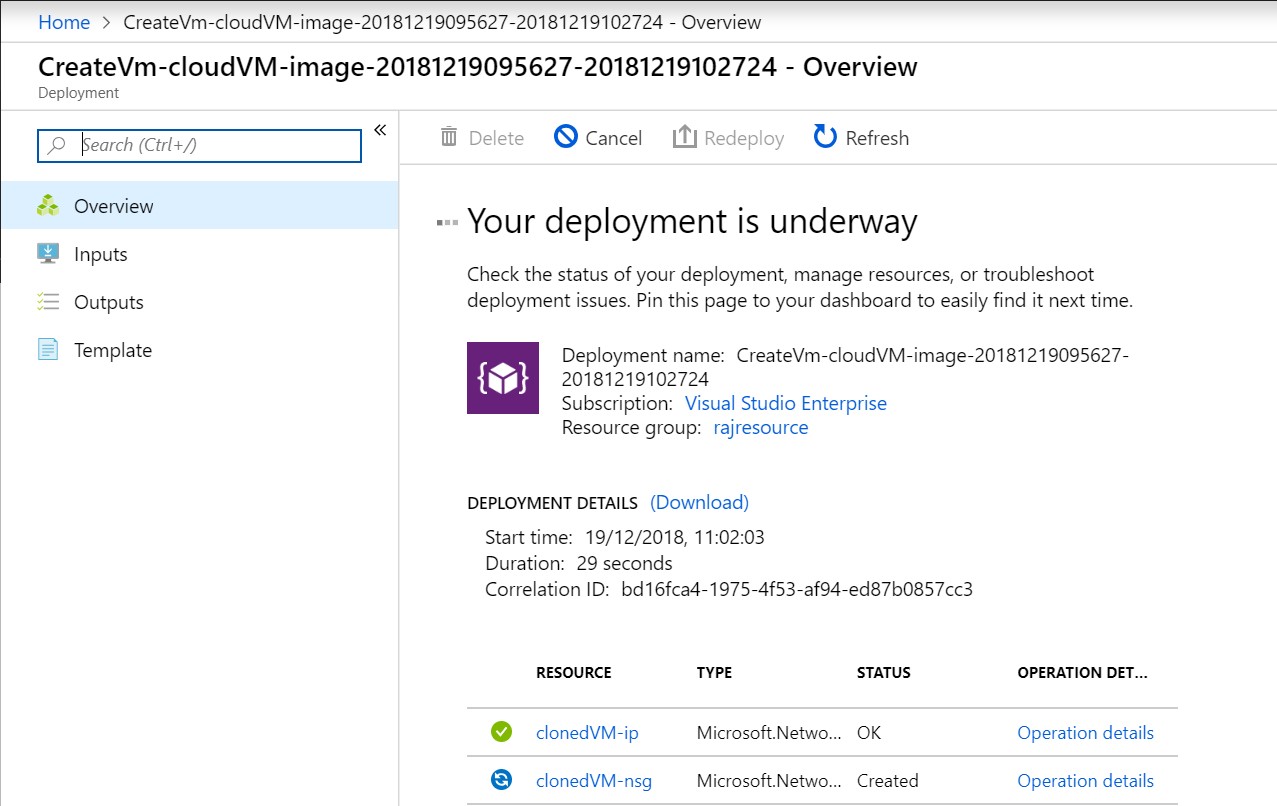Open the Visual Studio Enterprise subscription
This screenshot has height=806, width=1277.
[x=785, y=403]
